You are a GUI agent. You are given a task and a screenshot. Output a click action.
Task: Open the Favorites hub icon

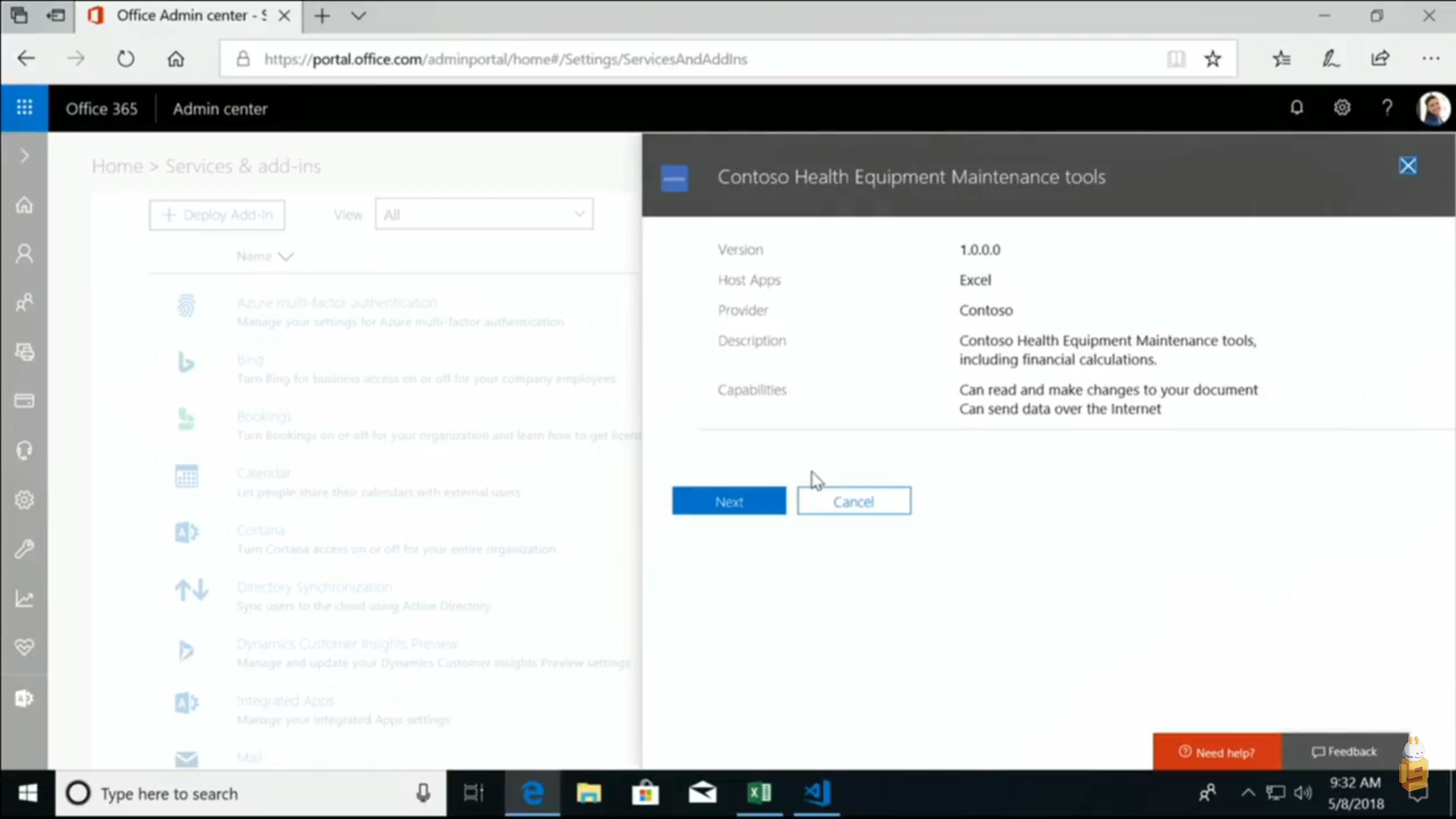tap(1281, 59)
